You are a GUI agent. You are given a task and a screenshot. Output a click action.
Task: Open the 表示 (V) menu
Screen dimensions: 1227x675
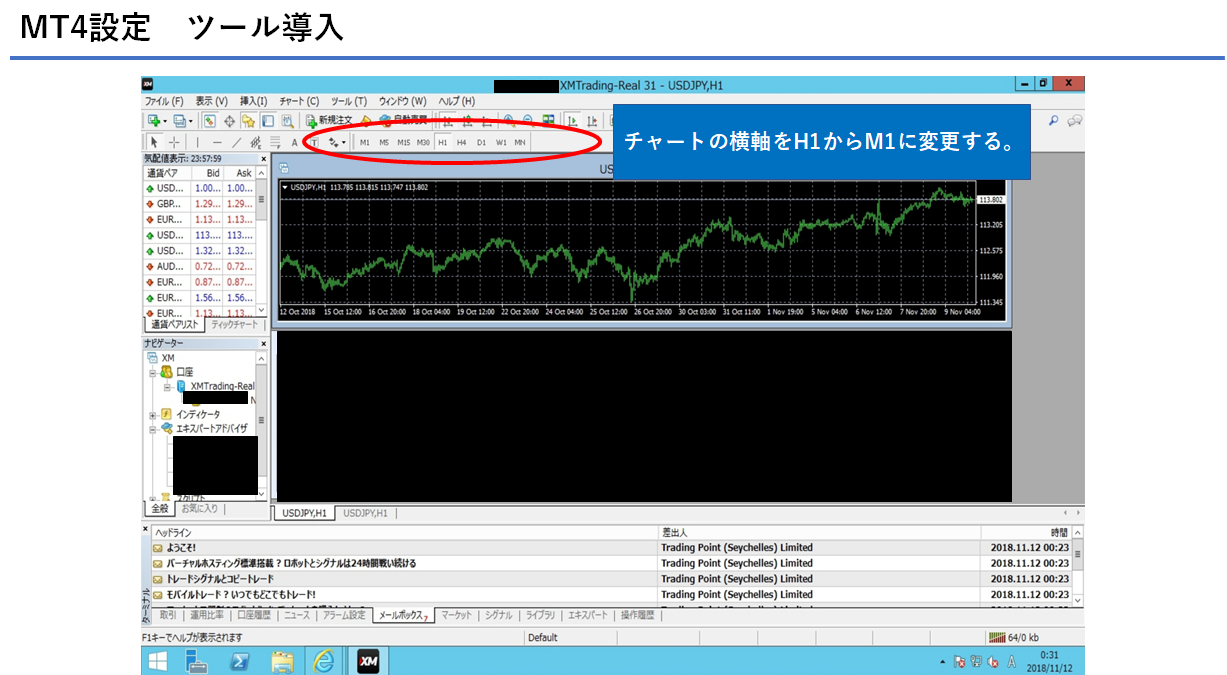211,101
